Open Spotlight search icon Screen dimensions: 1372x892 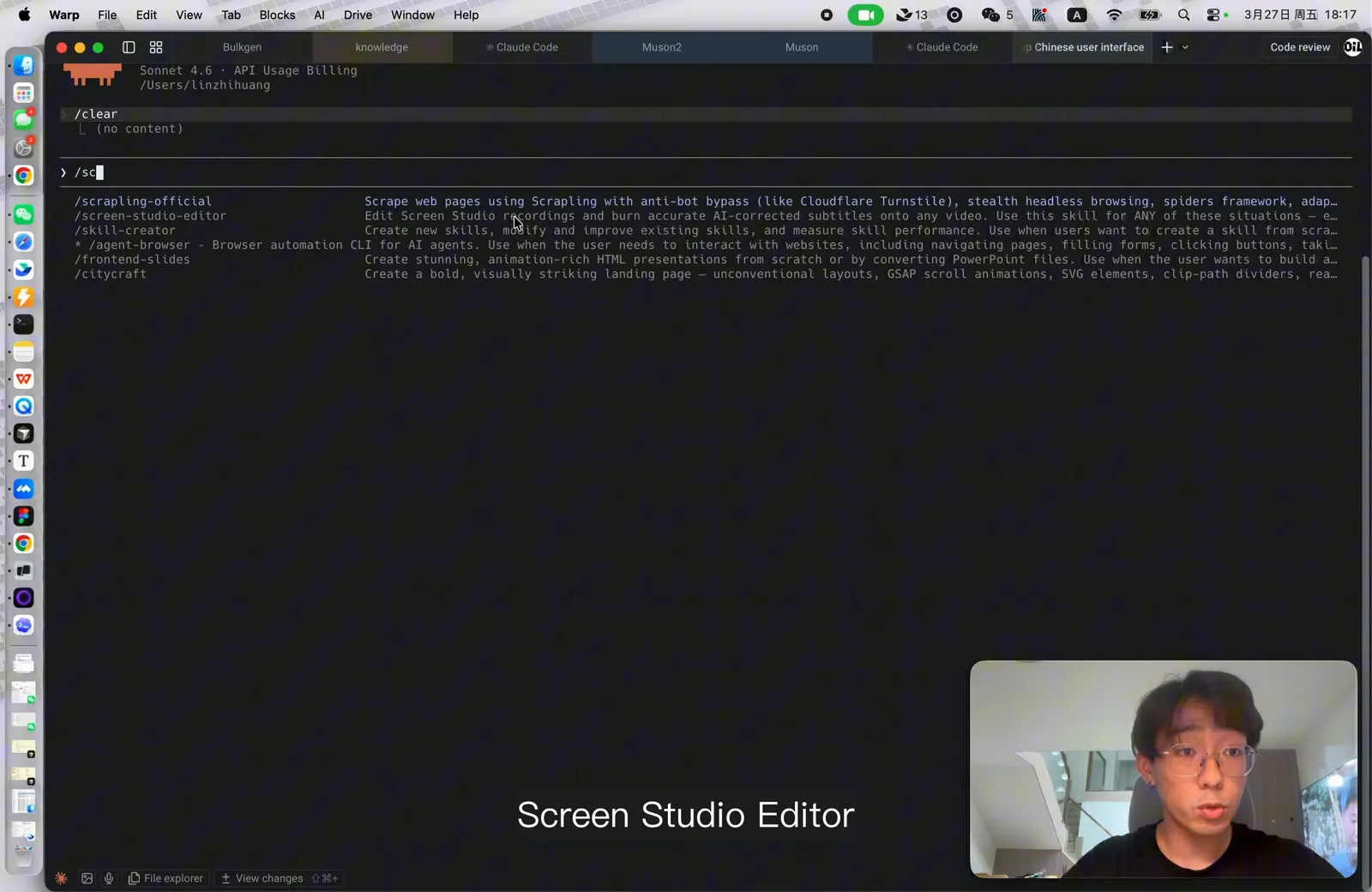[1183, 15]
